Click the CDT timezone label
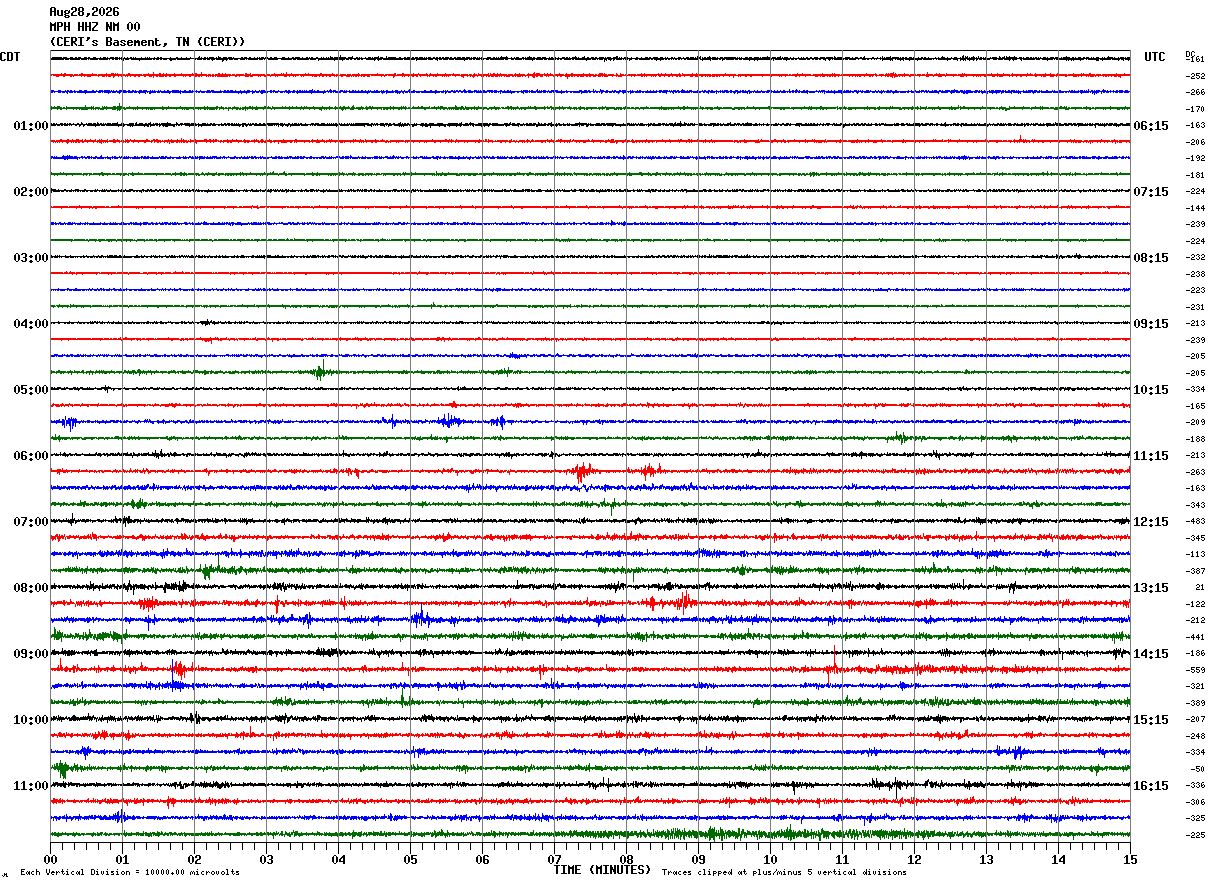Screen dimensions: 1210x886 (x=10, y=57)
